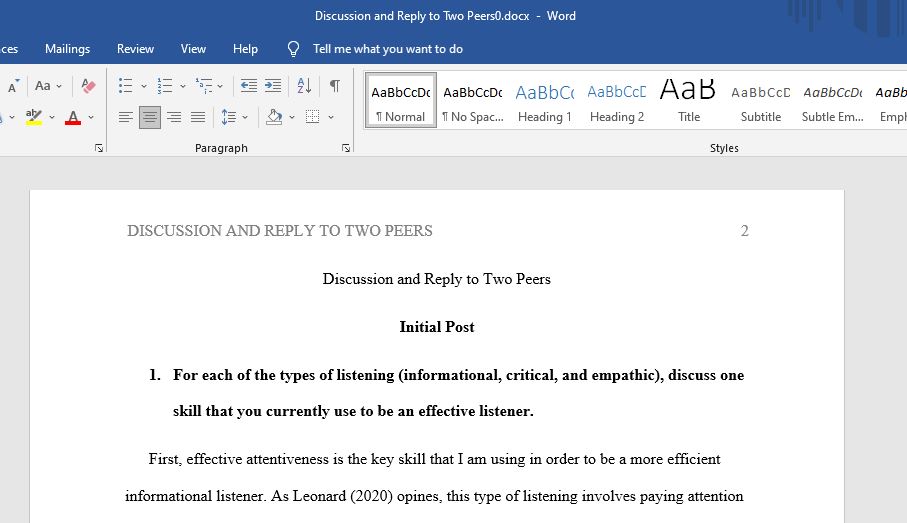
Task: Click the phrase 'effective attentiveness' in the paragraph
Action: point(257,459)
